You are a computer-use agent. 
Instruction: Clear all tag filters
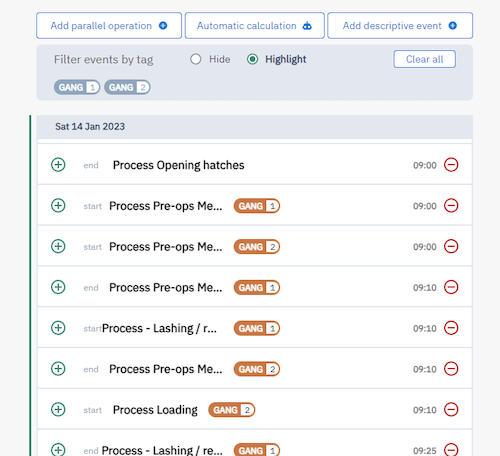click(x=424, y=59)
